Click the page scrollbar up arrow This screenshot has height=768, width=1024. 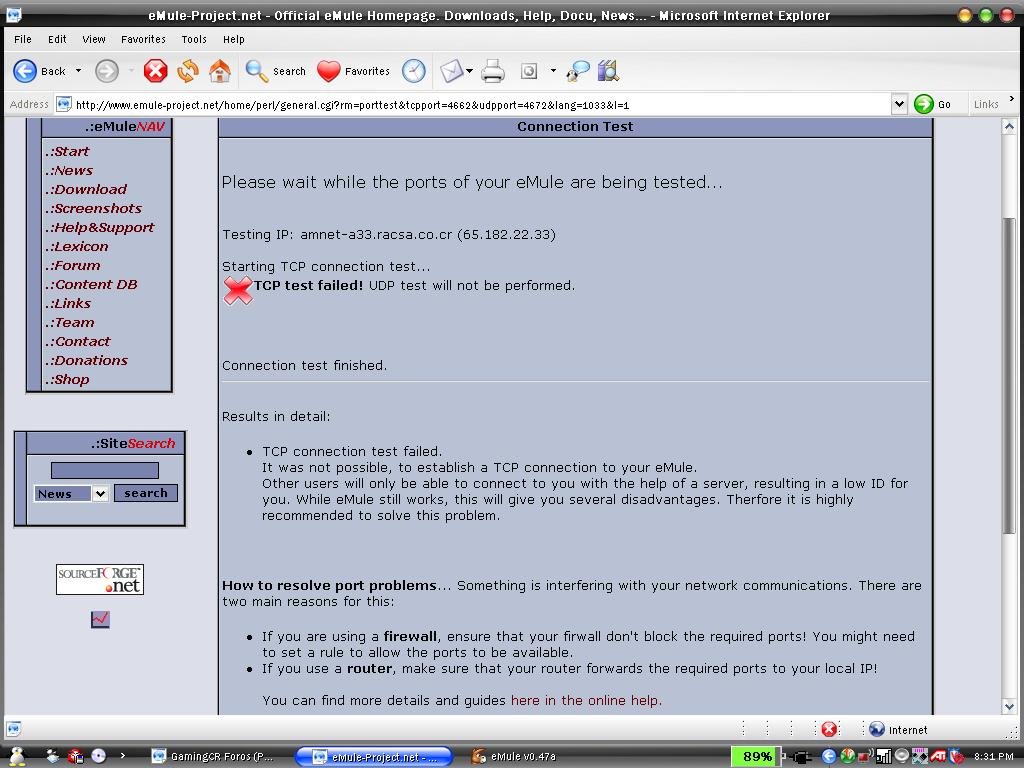pos(1009,126)
